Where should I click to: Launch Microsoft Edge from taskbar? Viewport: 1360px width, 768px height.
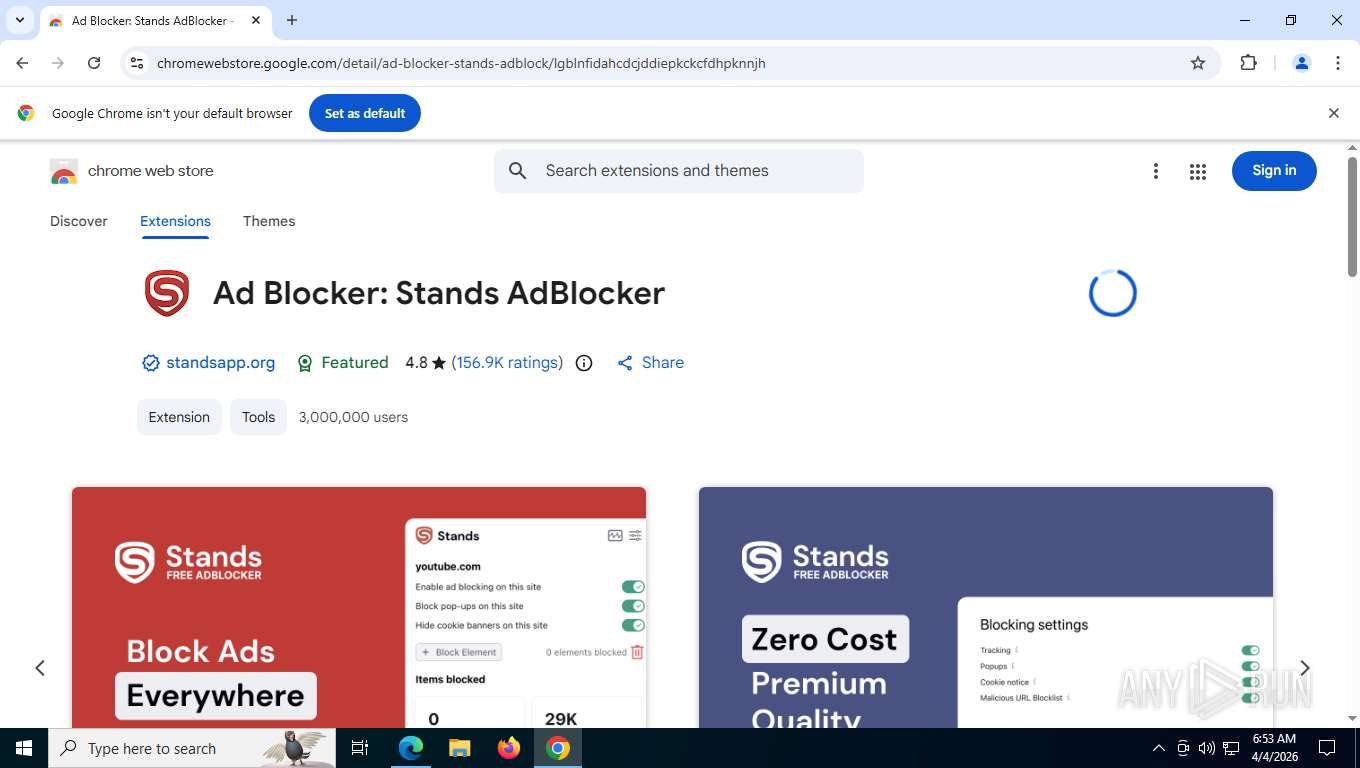tap(411, 748)
